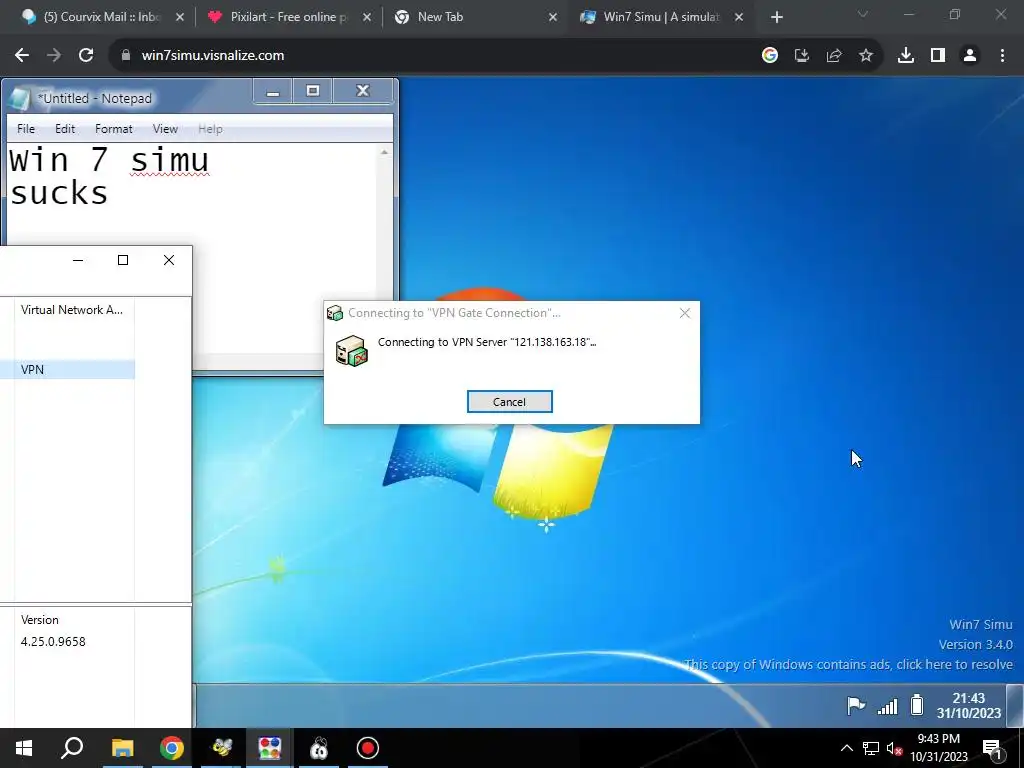Open the Windows Start button
The height and width of the screenshot is (768, 1024).
(24, 748)
